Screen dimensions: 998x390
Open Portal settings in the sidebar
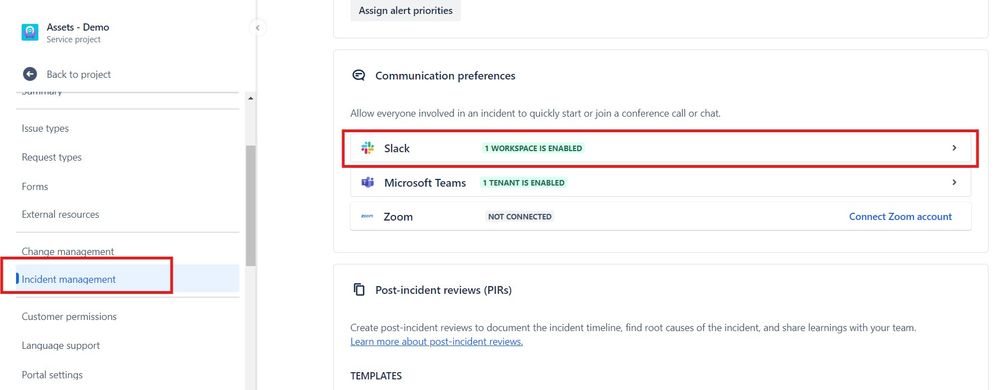52,375
